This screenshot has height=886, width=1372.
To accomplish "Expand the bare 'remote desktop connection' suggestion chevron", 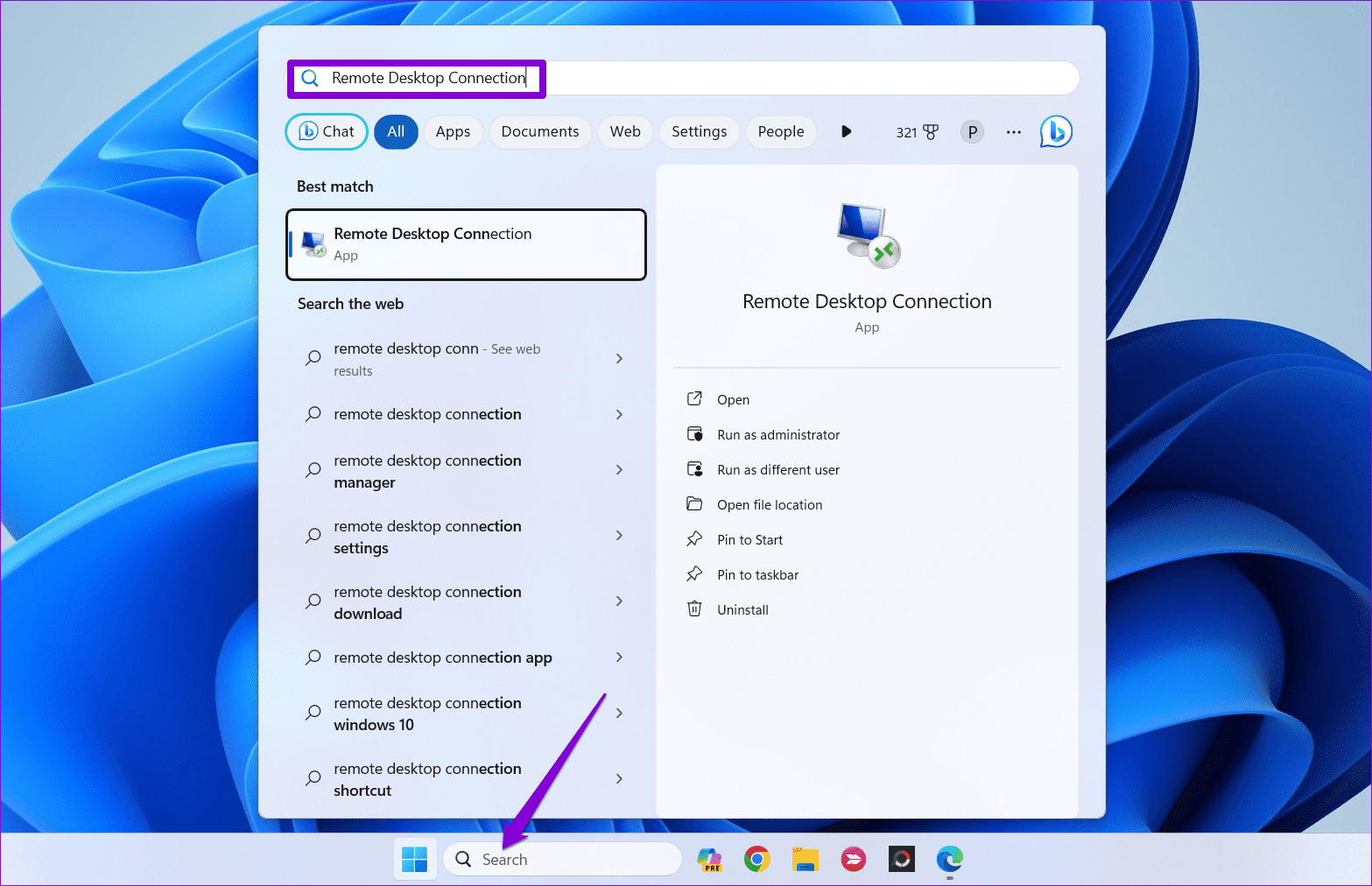I will 619,414.
